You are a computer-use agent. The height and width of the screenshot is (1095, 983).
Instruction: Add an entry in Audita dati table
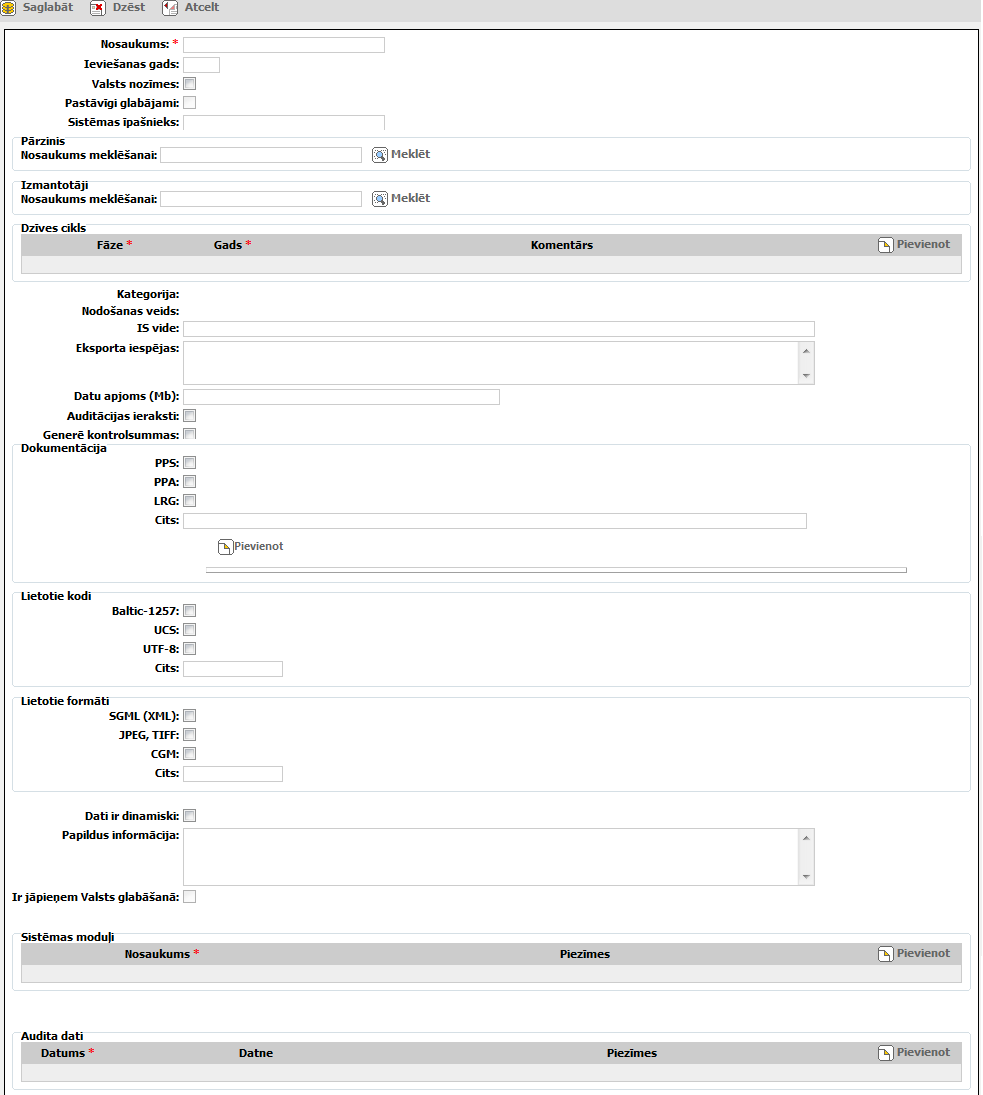pos(885,1053)
